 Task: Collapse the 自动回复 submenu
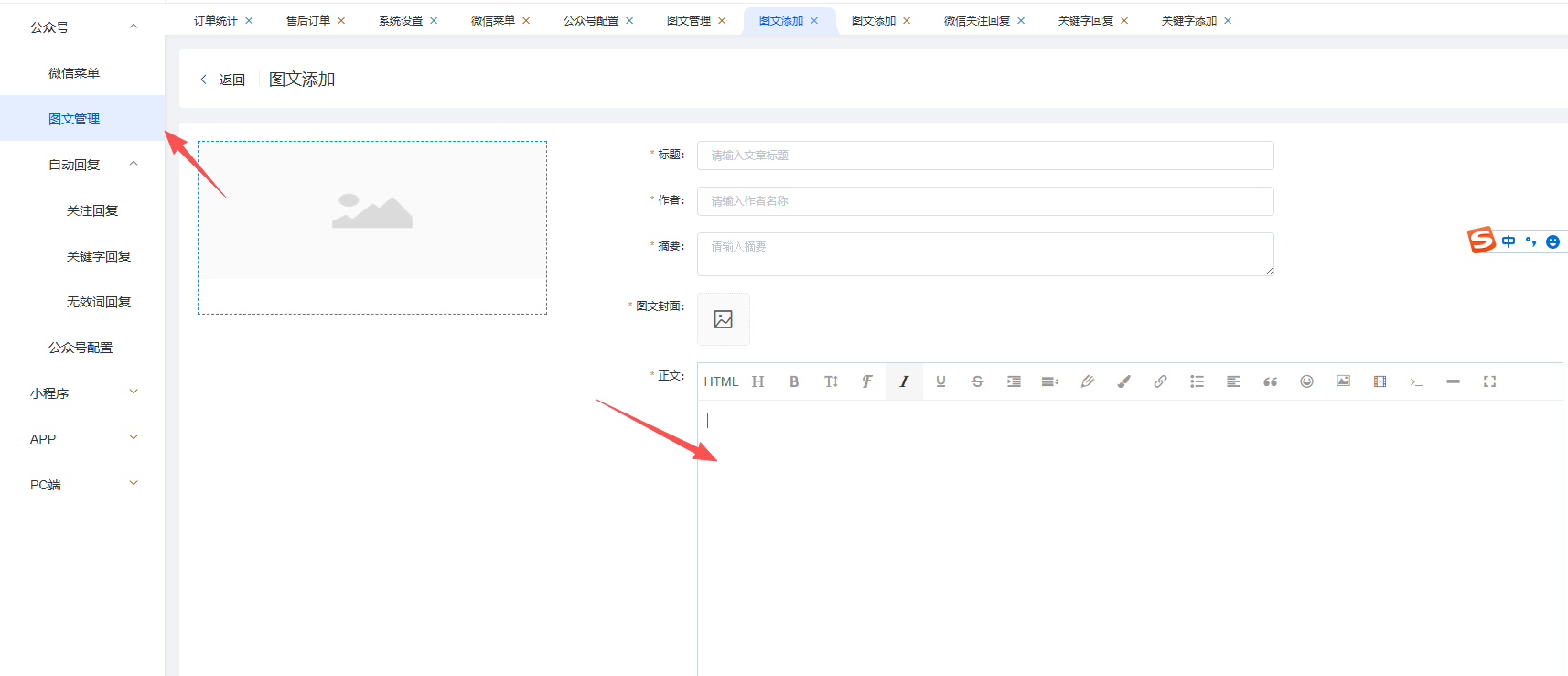[134, 164]
